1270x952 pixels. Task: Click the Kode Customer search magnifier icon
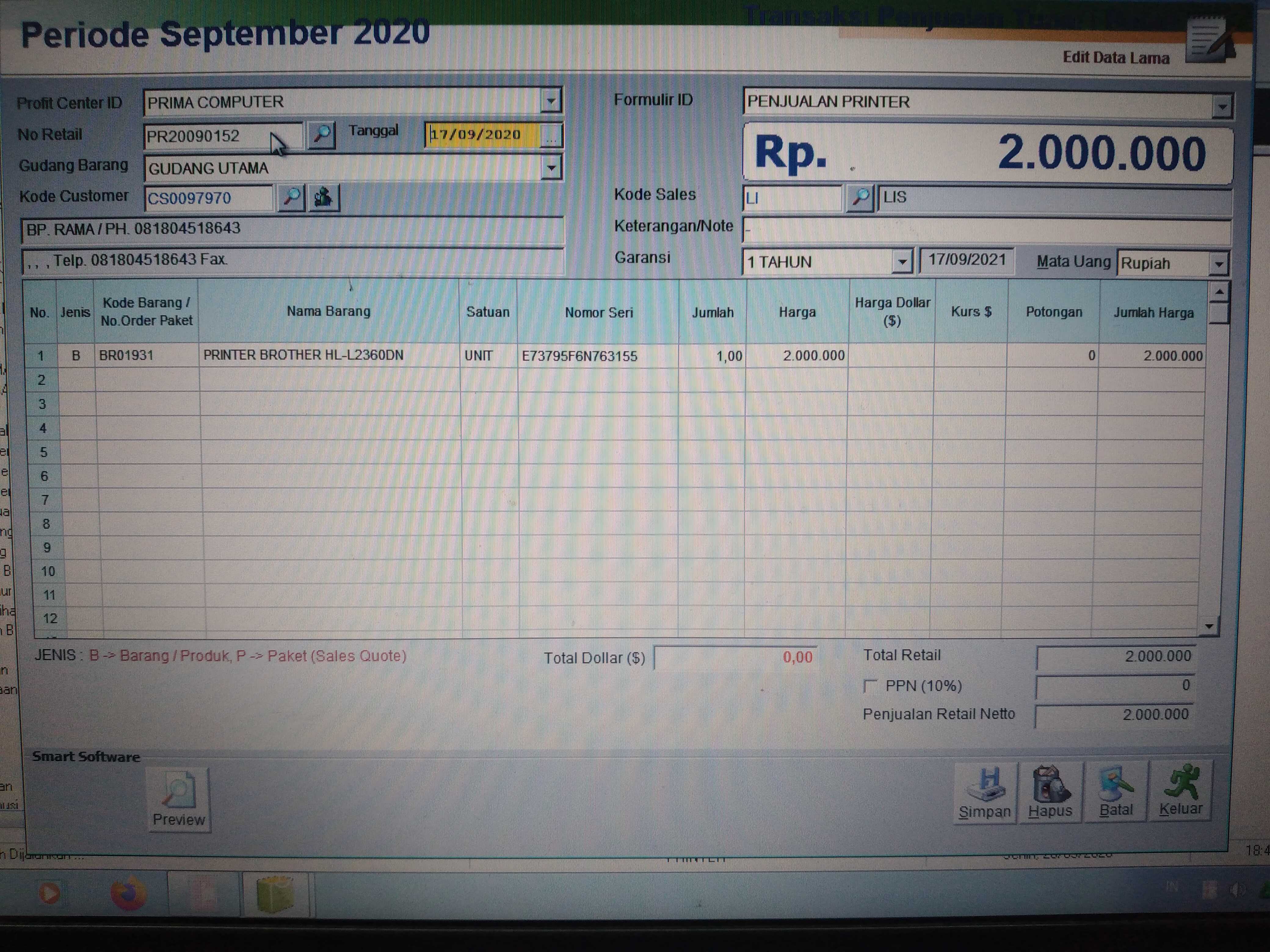point(292,197)
